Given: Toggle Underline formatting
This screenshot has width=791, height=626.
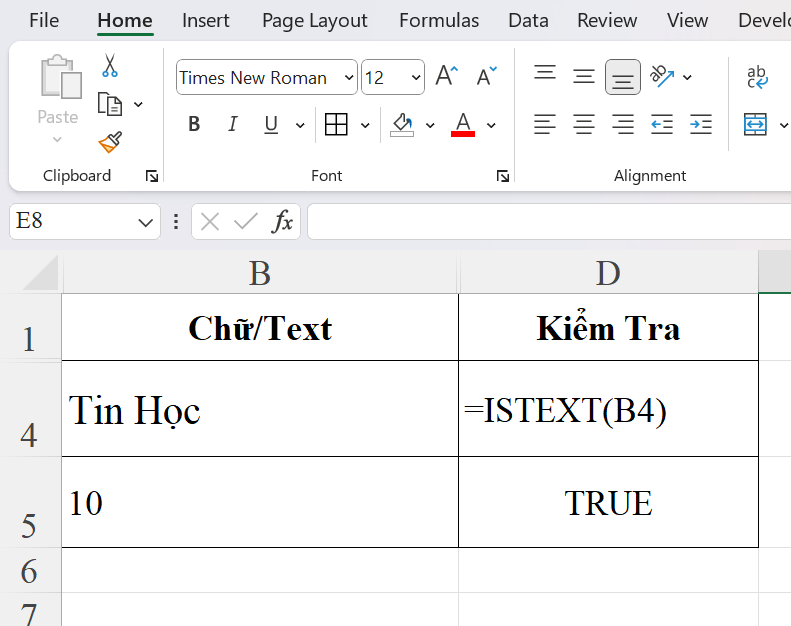Looking at the screenshot, I should point(271,124).
